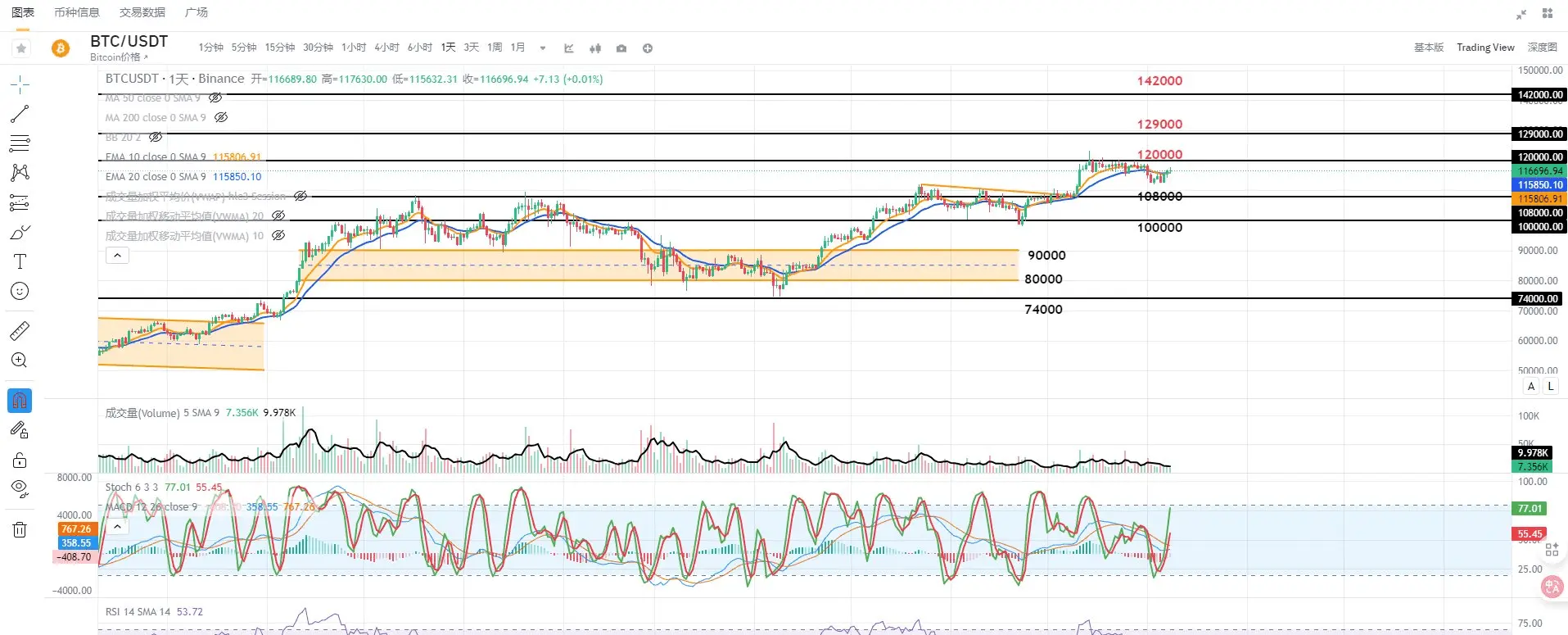1568x635 pixels.
Task: Lock all drawing tools
Action: tap(20, 460)
